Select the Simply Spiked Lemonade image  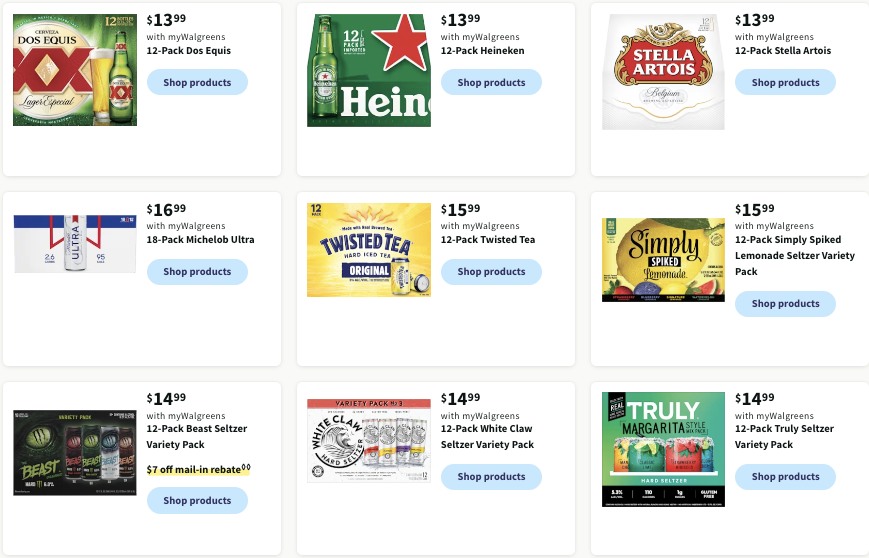tap(663, 260)
